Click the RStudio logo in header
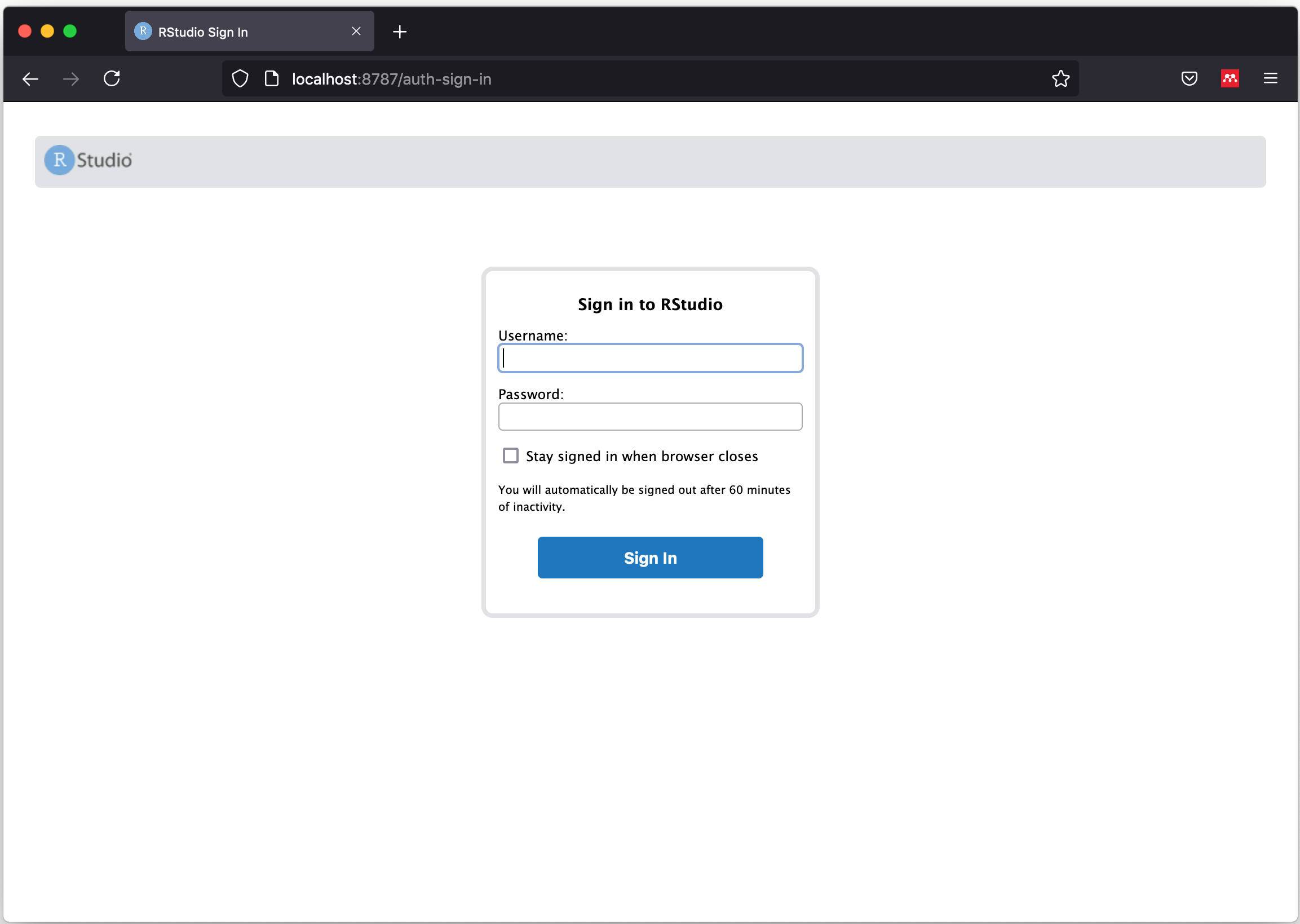This screenshot has width=1300, height=924. pyautogui.click(x=88, y=161)
